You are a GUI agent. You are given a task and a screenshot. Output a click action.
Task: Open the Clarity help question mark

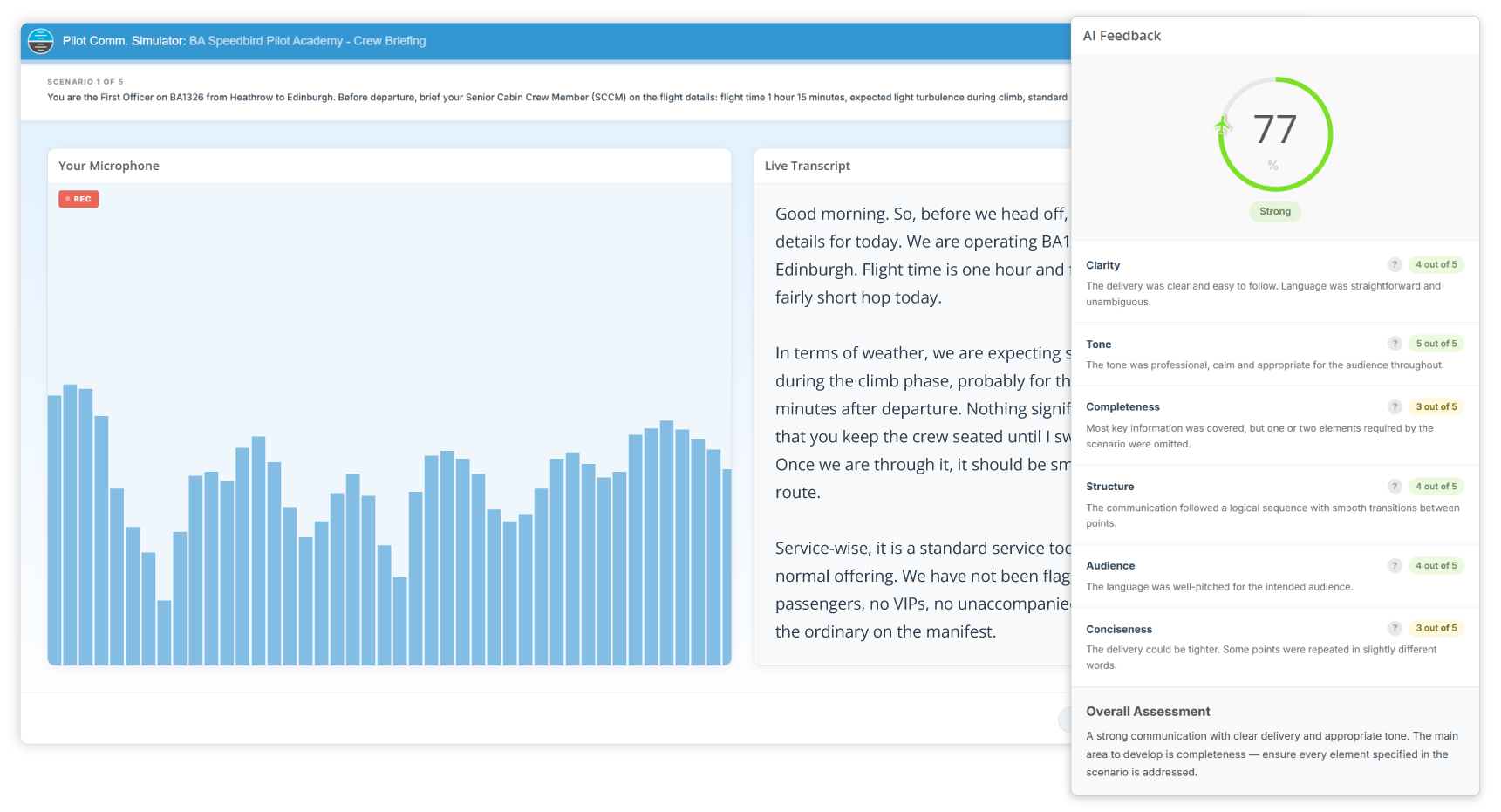[x=1395, y=264]
